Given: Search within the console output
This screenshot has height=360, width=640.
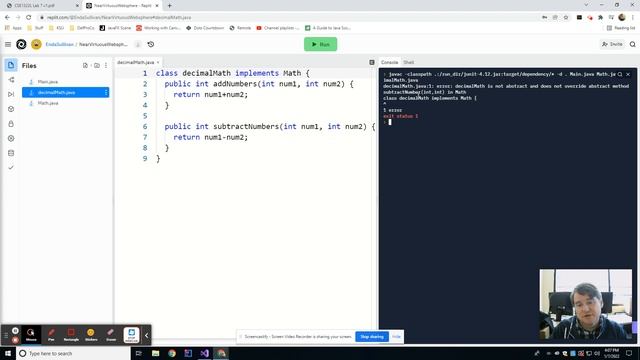Looking at the screenshot, I should 620,74.
